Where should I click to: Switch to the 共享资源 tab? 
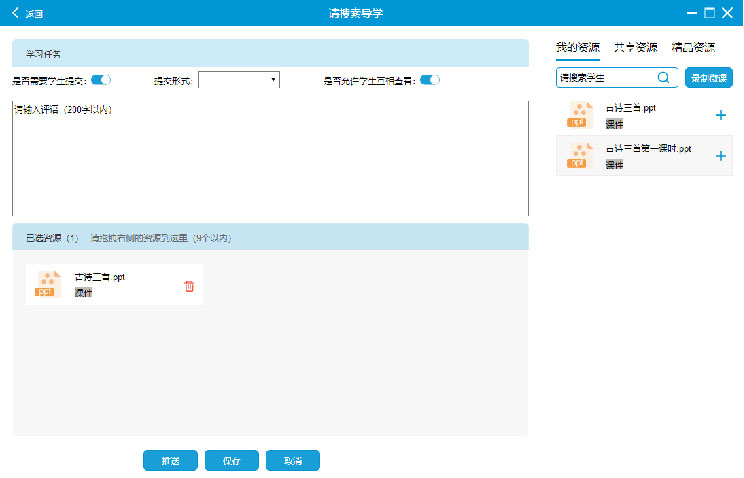(x=635, y=47)
